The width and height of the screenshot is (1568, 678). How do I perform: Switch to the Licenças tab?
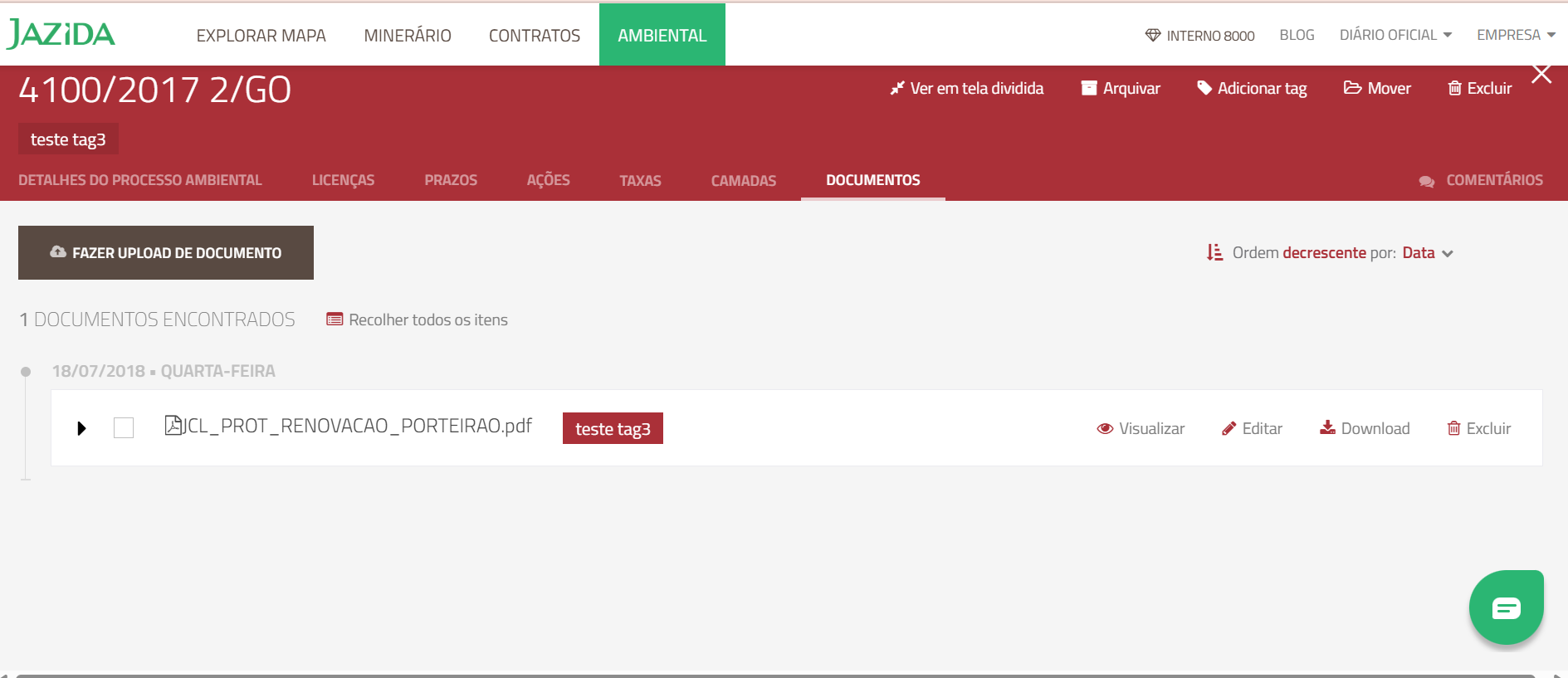coord(344,180)
